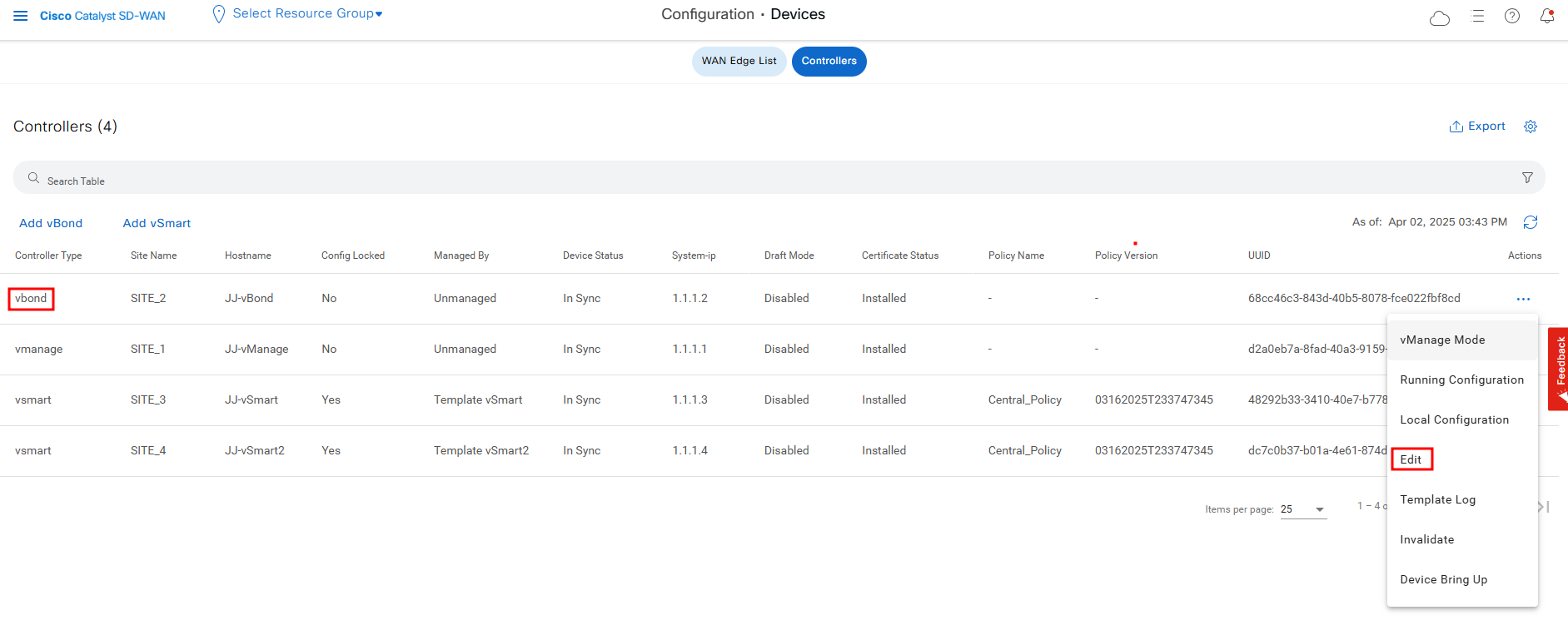
Task: Sort by Hostname column header
Action: [248, 256]
